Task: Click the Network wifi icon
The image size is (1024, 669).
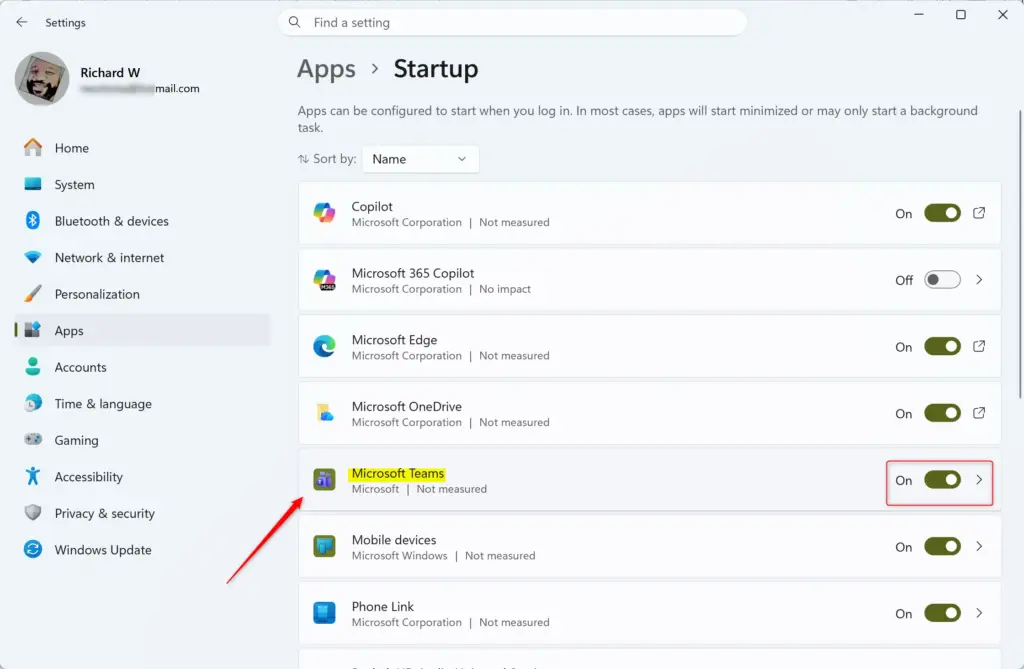Action: click(33, 257)
